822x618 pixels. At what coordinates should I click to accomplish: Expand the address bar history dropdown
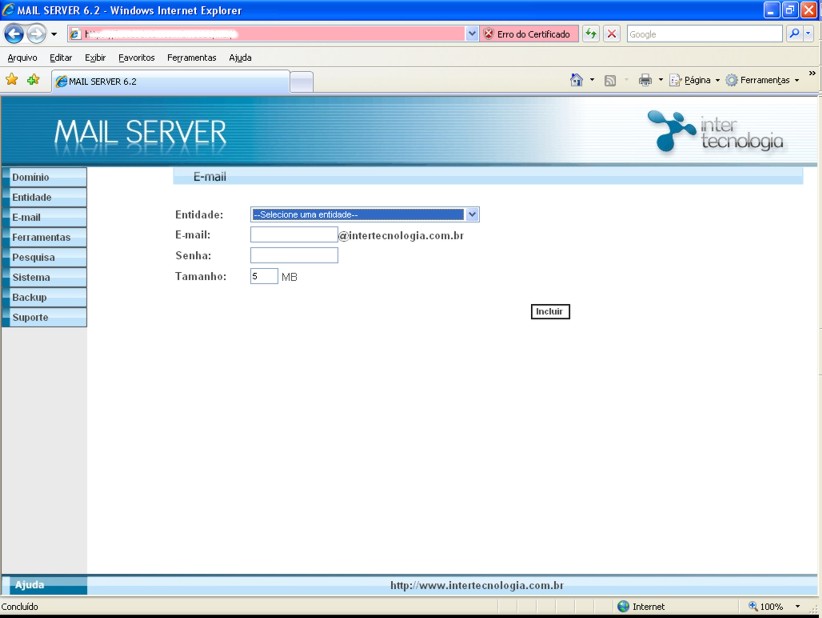point(471,34)
